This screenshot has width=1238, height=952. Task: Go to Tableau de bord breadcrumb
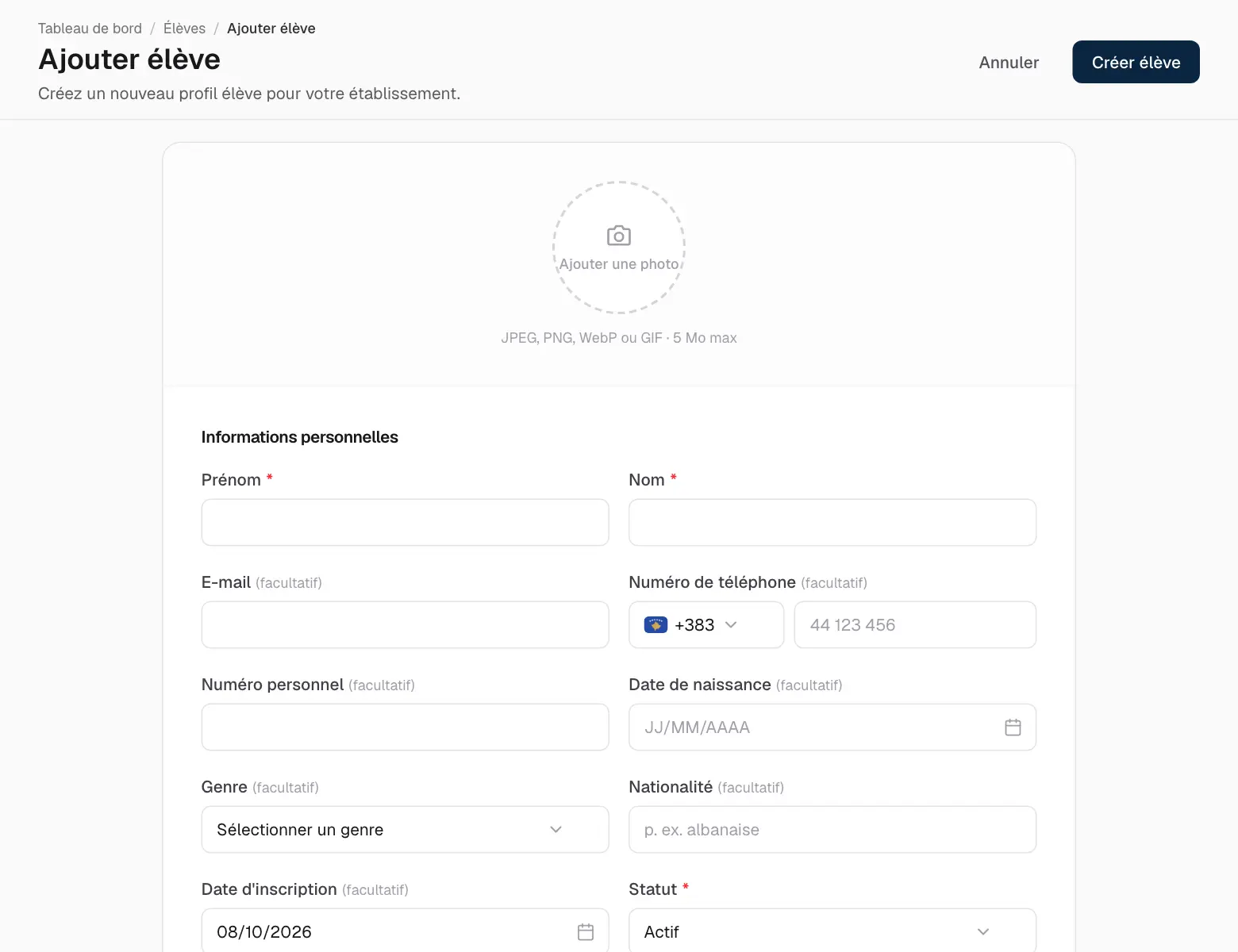click(90, 29)
